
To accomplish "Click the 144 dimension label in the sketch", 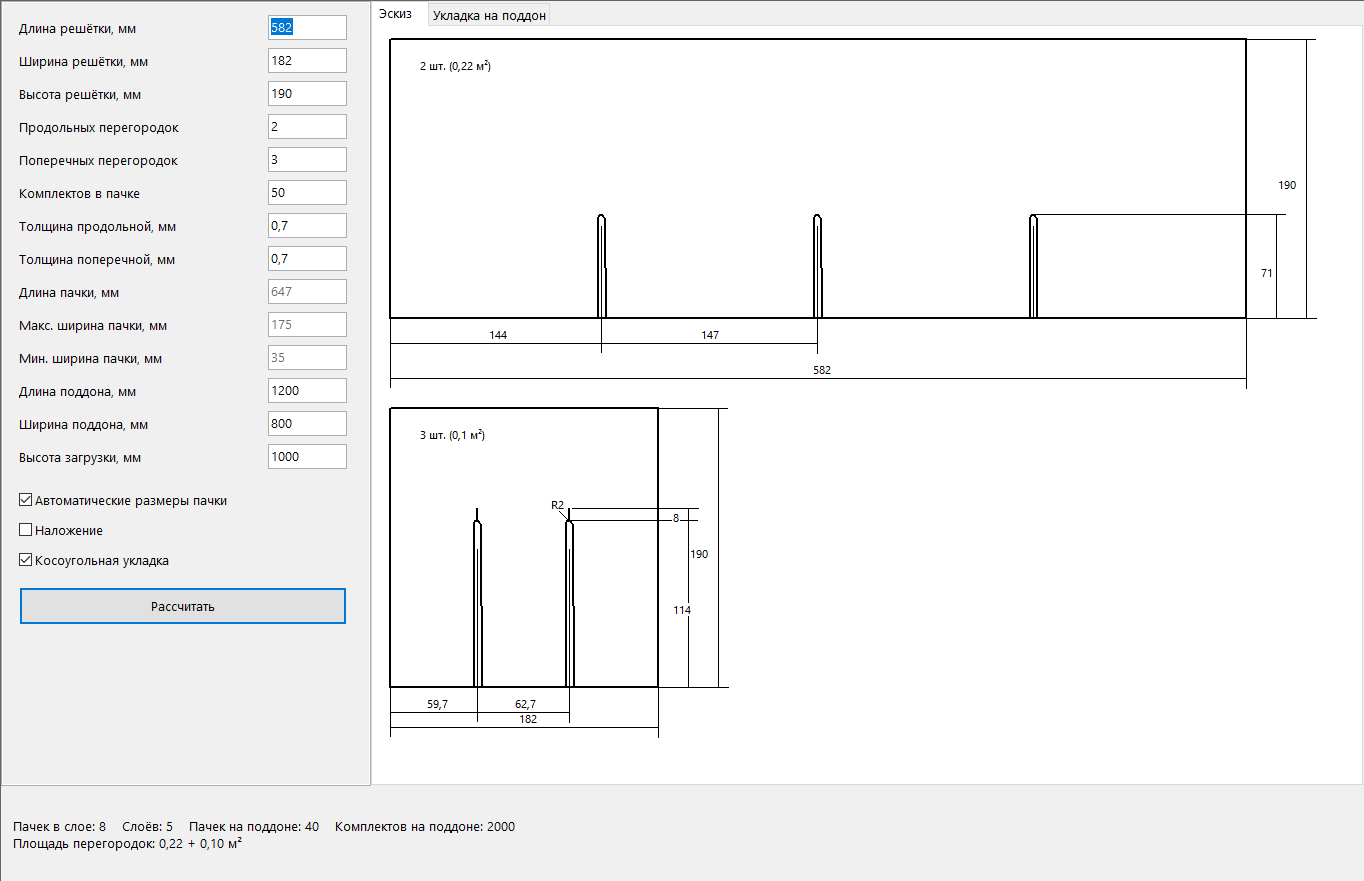I will [498, 335].
